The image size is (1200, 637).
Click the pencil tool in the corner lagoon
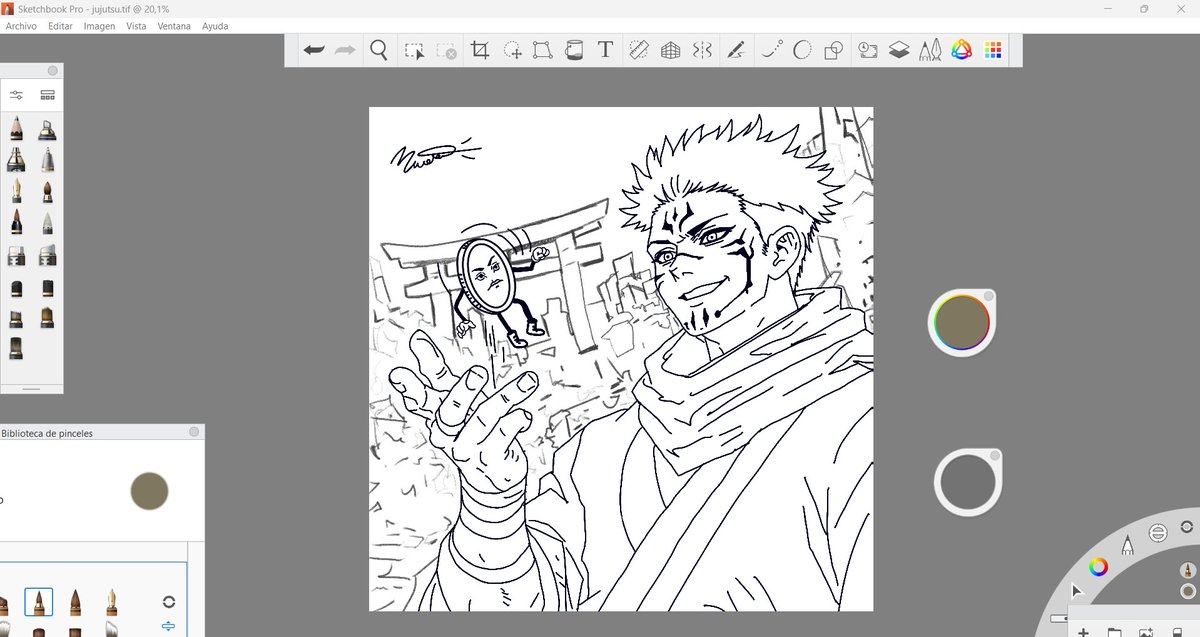(x=1128, y=545)
